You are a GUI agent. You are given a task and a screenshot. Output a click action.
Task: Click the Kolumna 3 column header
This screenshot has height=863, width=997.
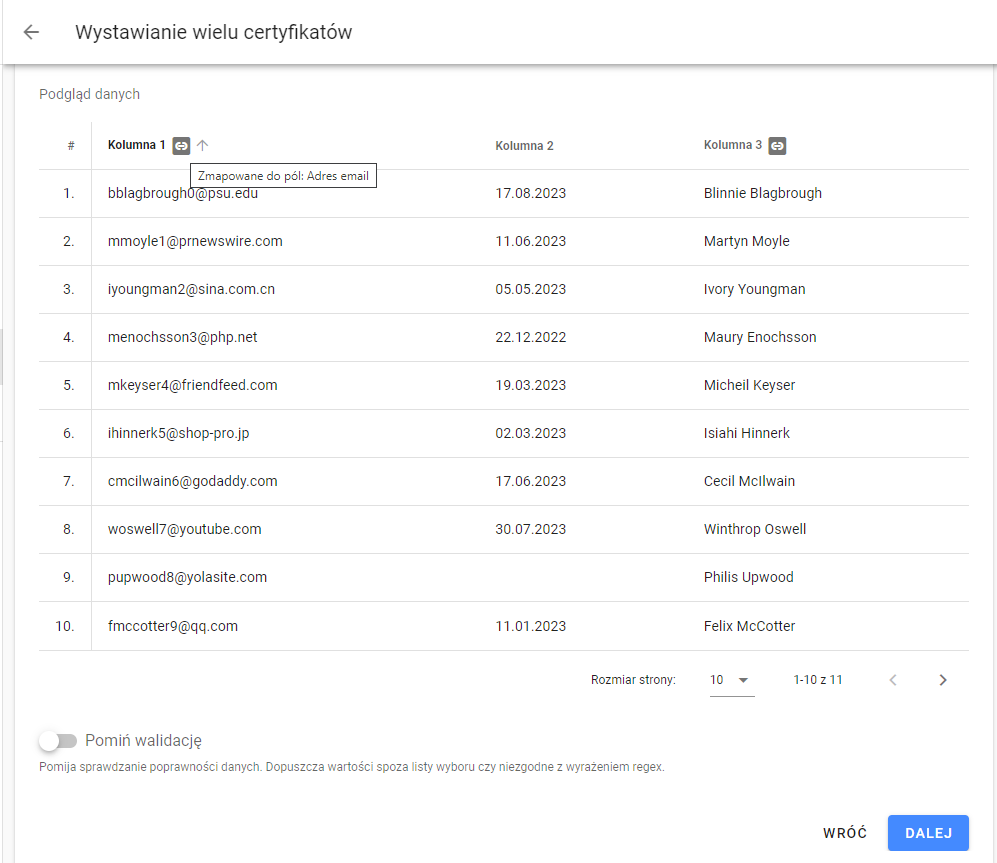(x=732, y=145)
